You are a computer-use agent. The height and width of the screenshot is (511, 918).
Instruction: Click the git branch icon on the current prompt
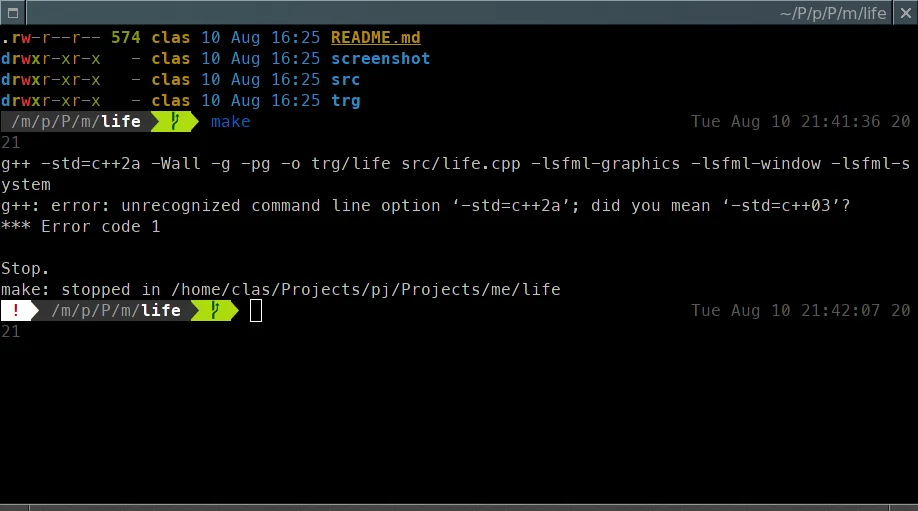coord(216,311)
